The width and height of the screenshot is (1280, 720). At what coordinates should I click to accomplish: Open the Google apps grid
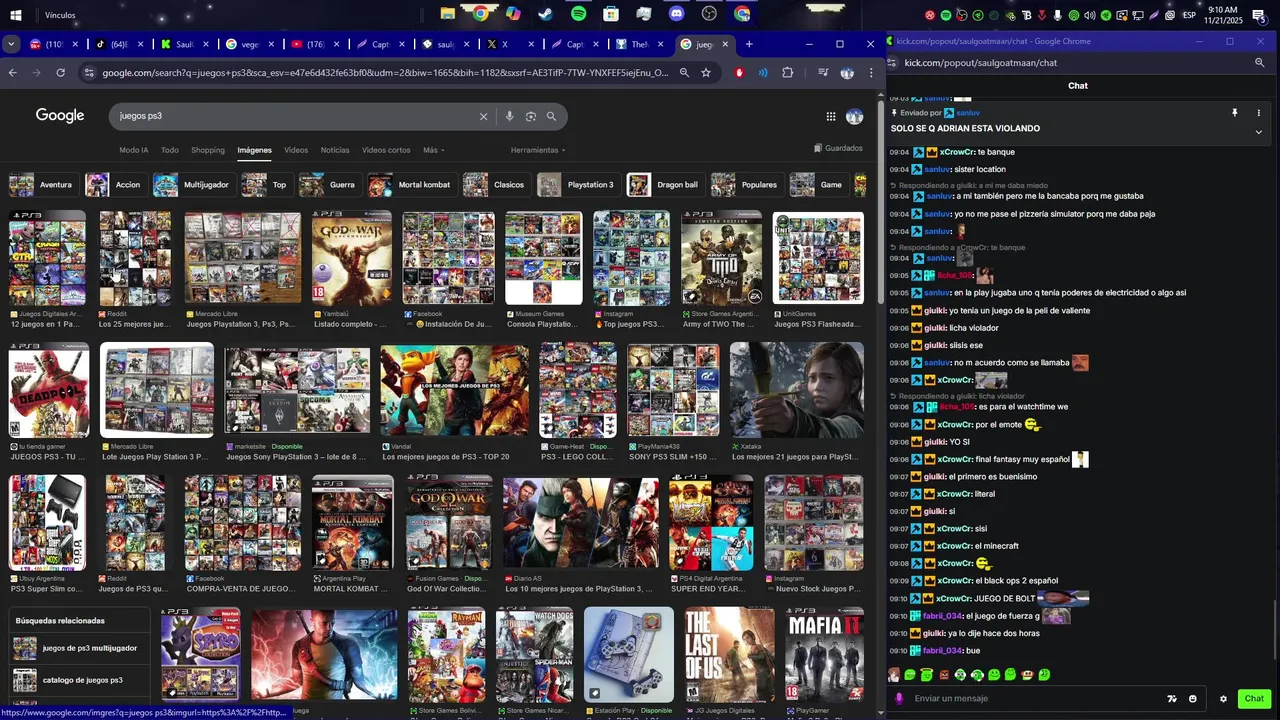click(831, 116)
